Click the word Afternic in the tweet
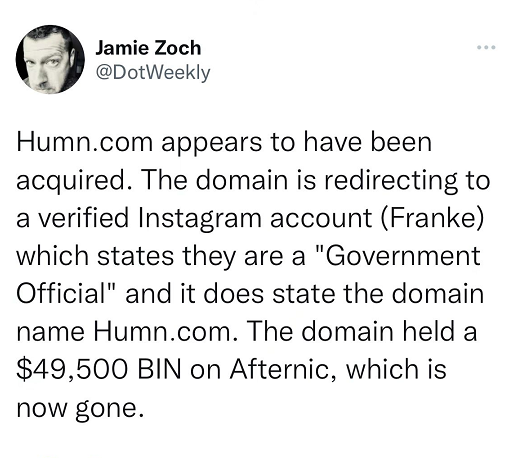The image size is (505, 458). [283, 370]
